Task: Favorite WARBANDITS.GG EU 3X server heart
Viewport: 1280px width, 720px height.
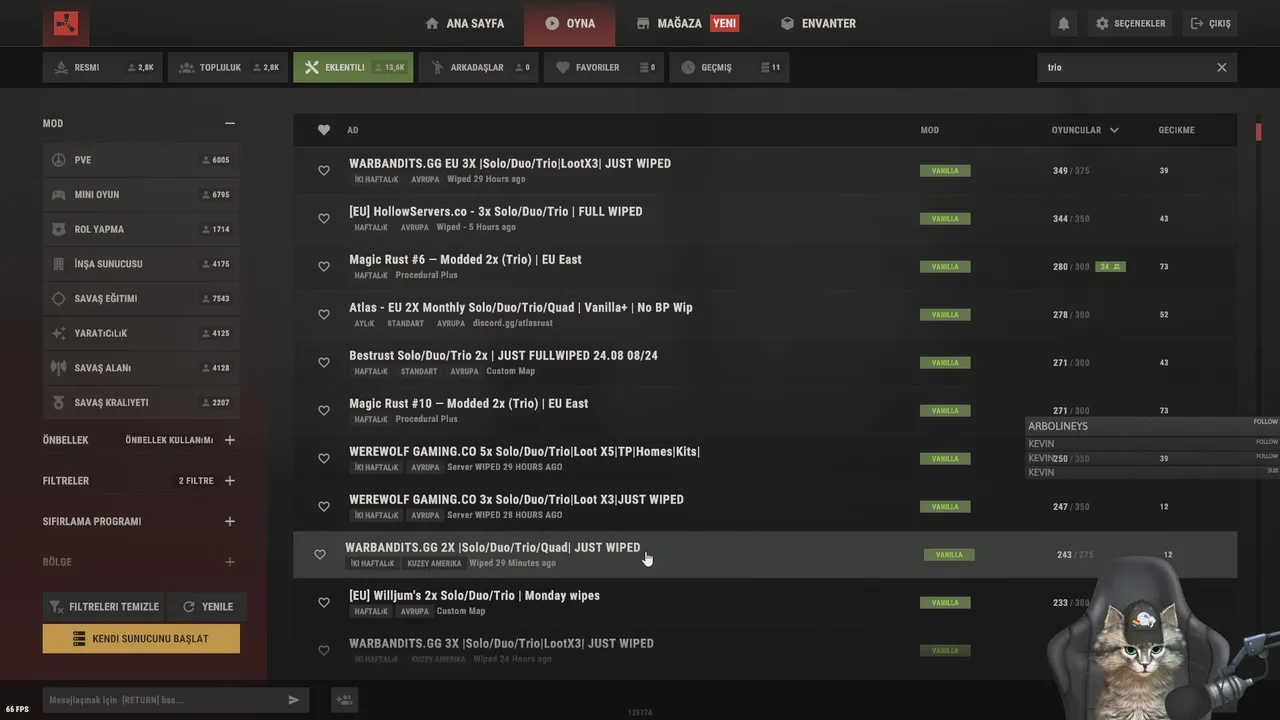Action: tap(324, 171)
